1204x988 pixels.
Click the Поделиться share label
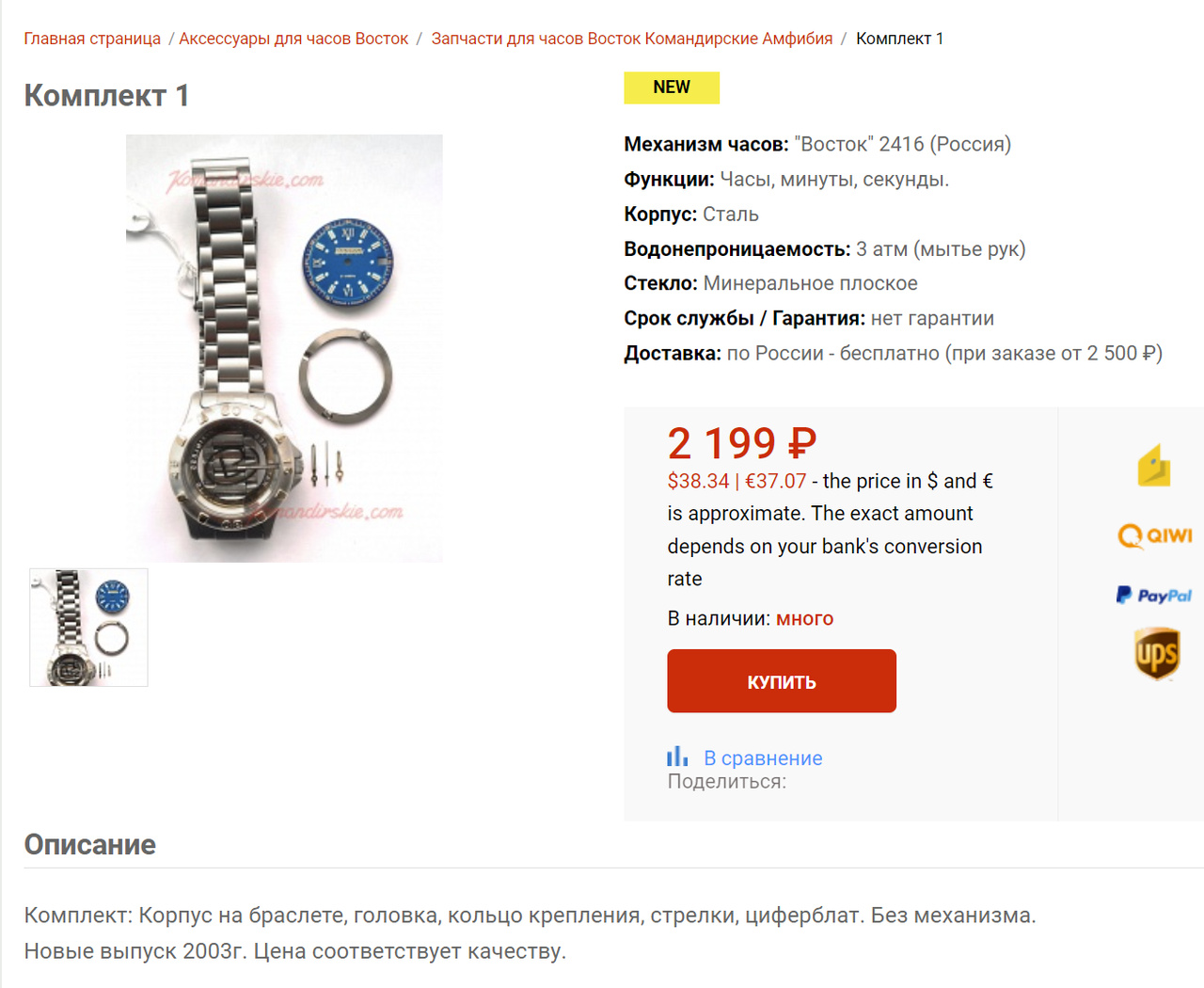click(x=727, y=781)
